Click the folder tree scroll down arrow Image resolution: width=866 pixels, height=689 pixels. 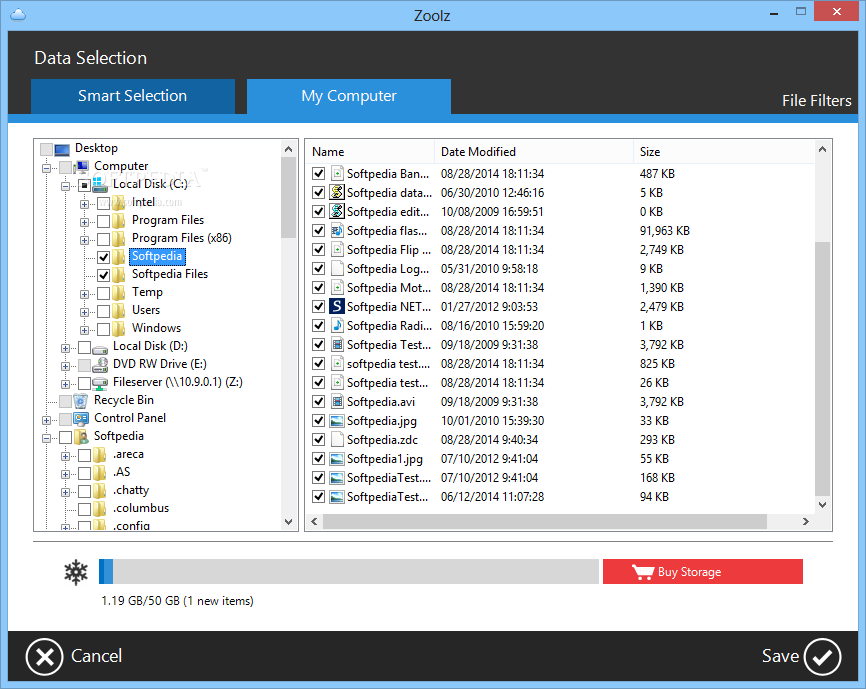tap(288, 522)
